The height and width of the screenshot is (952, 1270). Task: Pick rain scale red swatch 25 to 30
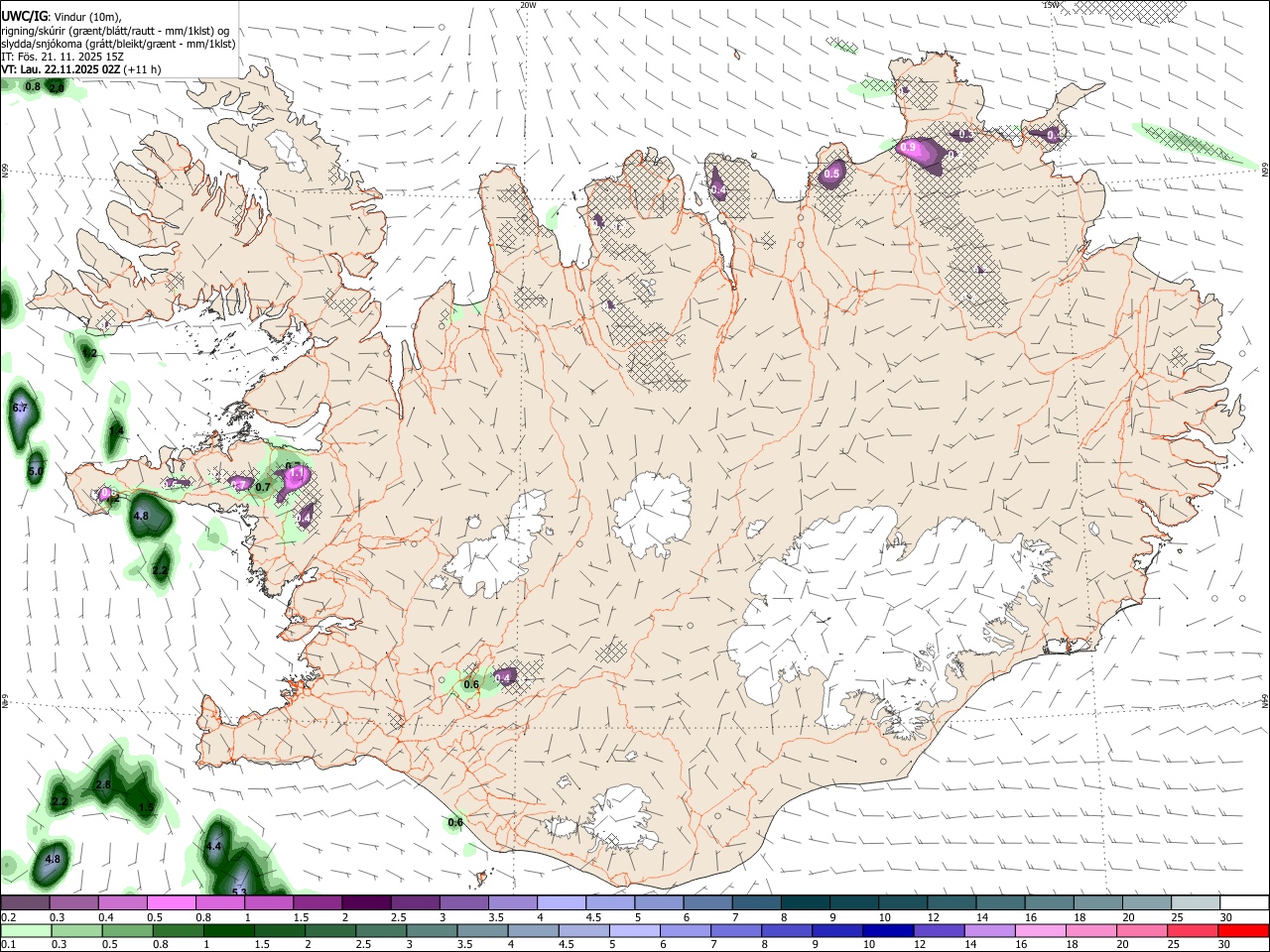pos(1191,930)
